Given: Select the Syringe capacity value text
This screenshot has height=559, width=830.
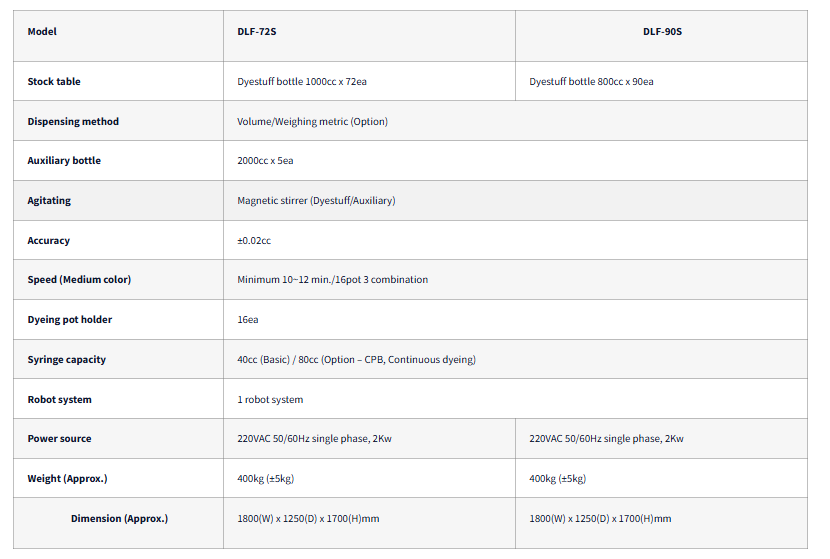Looking at the screenshot, I should tap(356, 359).
